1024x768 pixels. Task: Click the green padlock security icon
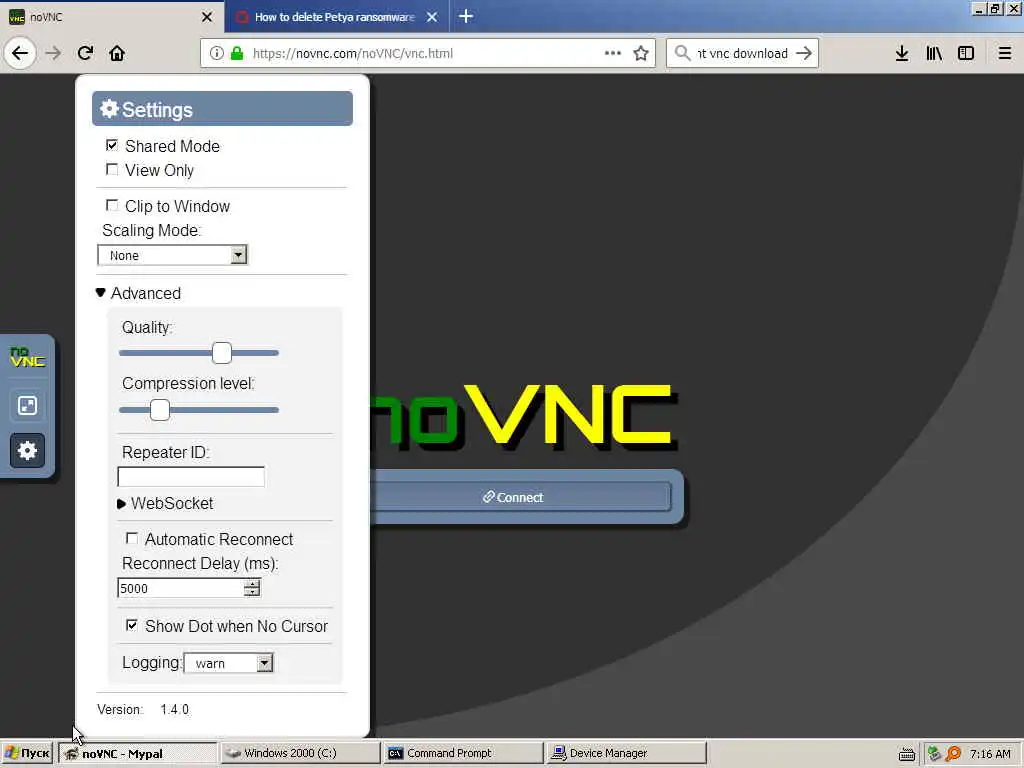pyautogui.click(x=237, y=54)
